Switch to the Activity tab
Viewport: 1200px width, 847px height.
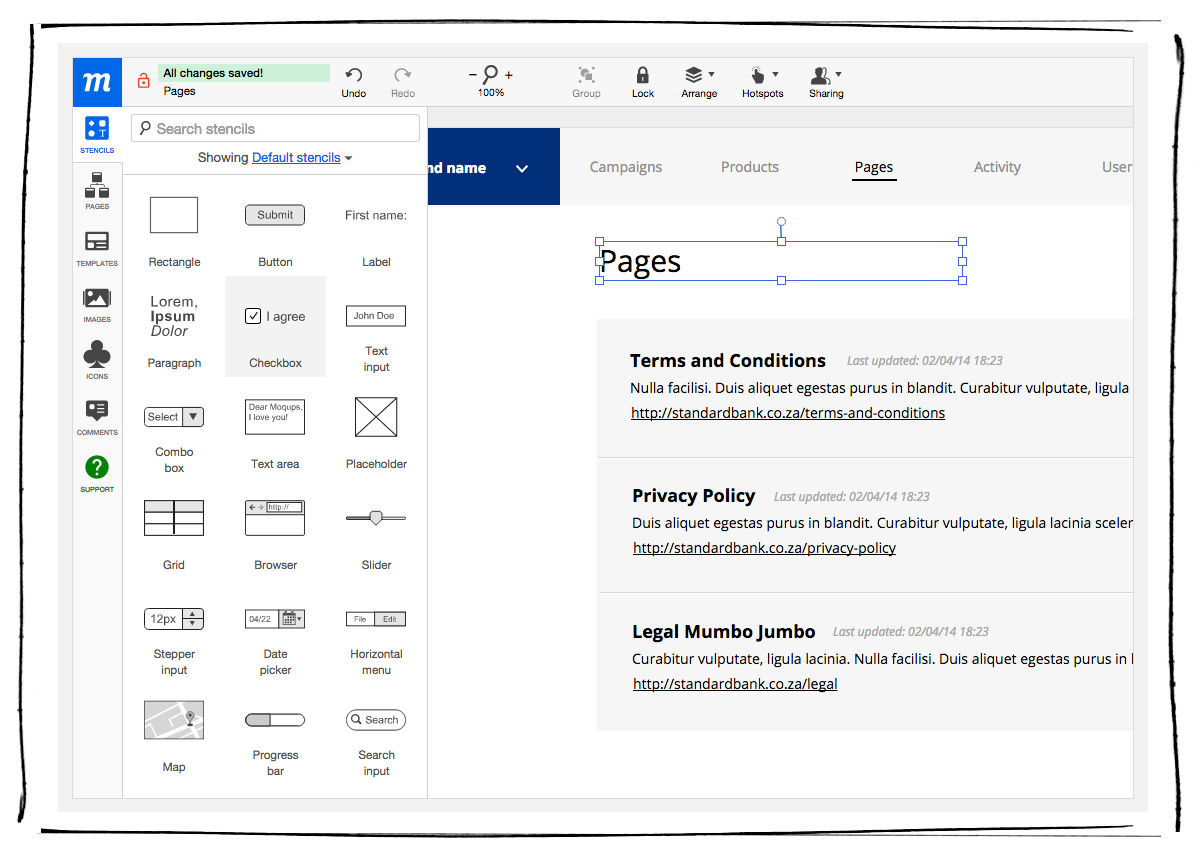pyautogui.click(x=997, y=167)
